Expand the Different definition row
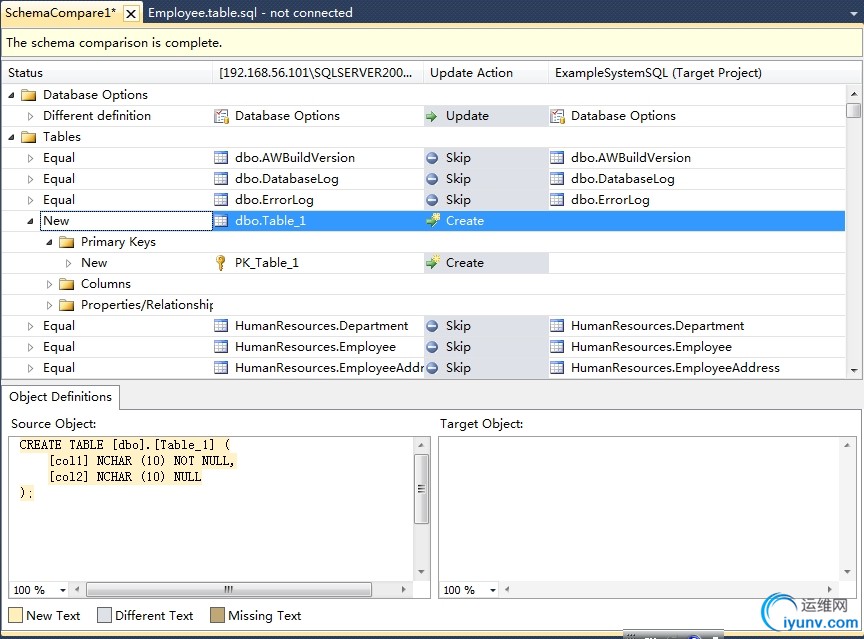 point(30,116)
